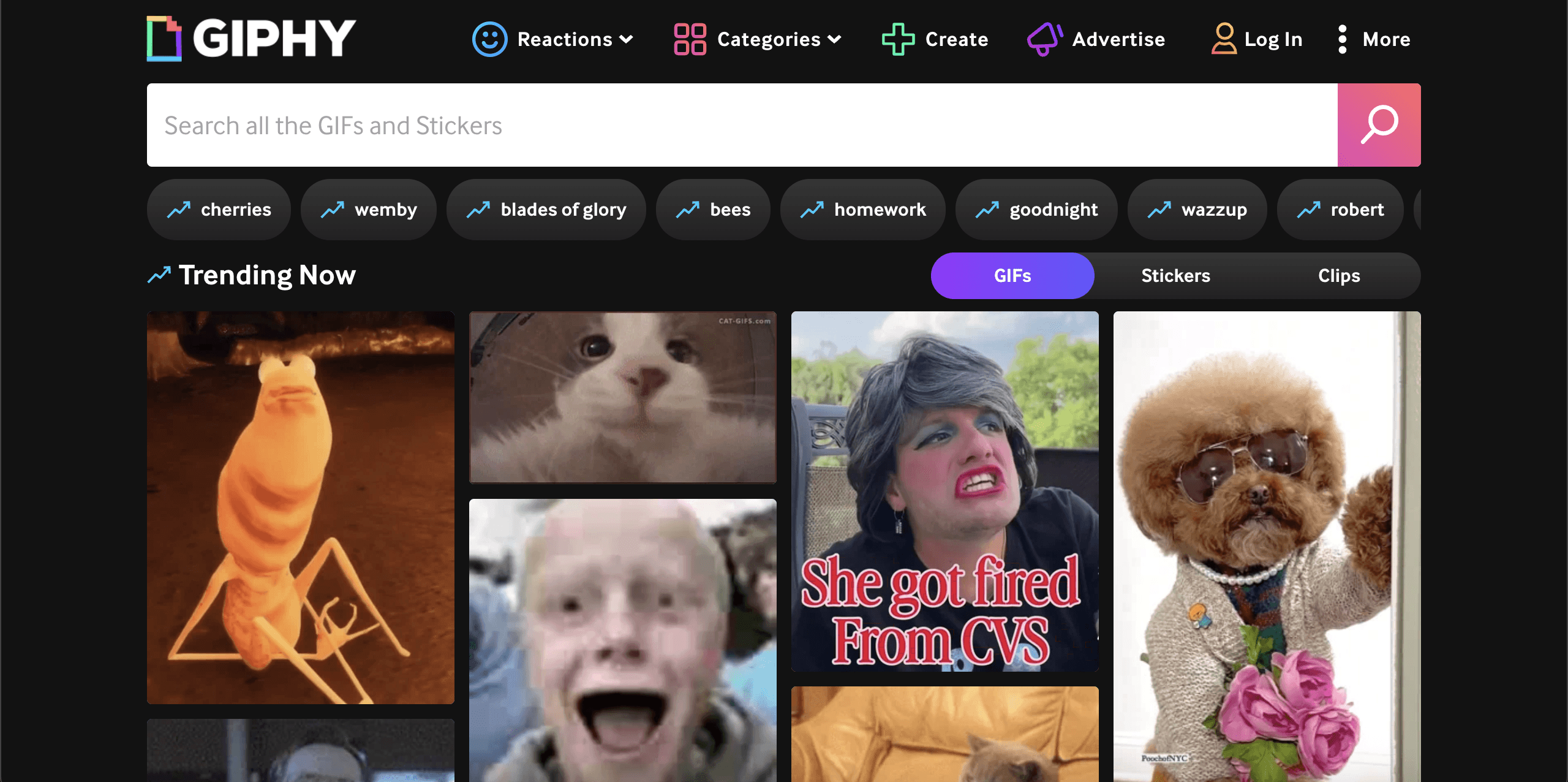Select the GIFs toggle
Viewport: 1568px width, 782px height.
coord(1012,276)
